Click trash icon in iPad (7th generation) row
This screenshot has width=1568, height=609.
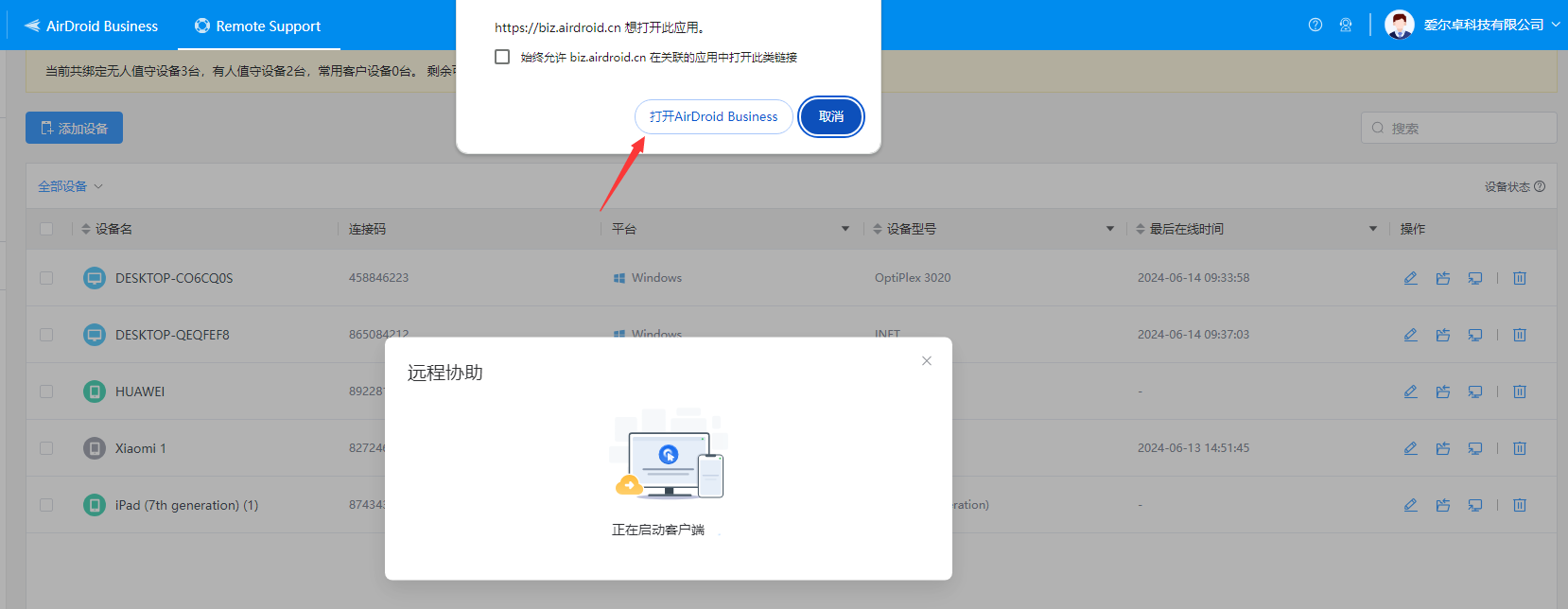tap(1520, 505)
